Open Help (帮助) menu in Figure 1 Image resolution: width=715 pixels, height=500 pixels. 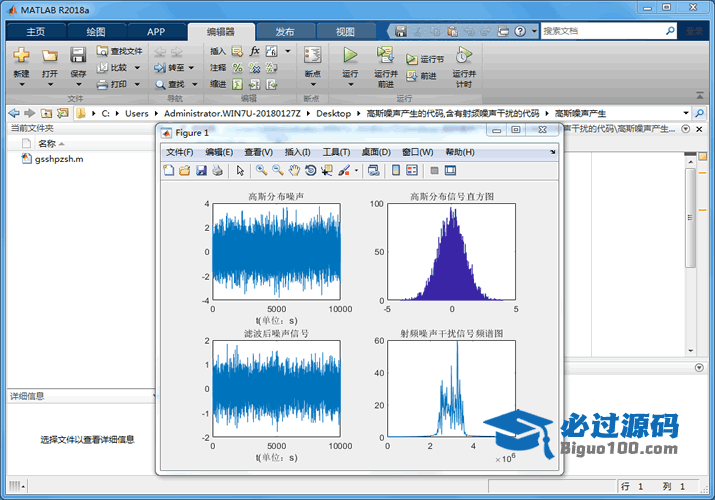pyautogui.click(x=460, y=152)
